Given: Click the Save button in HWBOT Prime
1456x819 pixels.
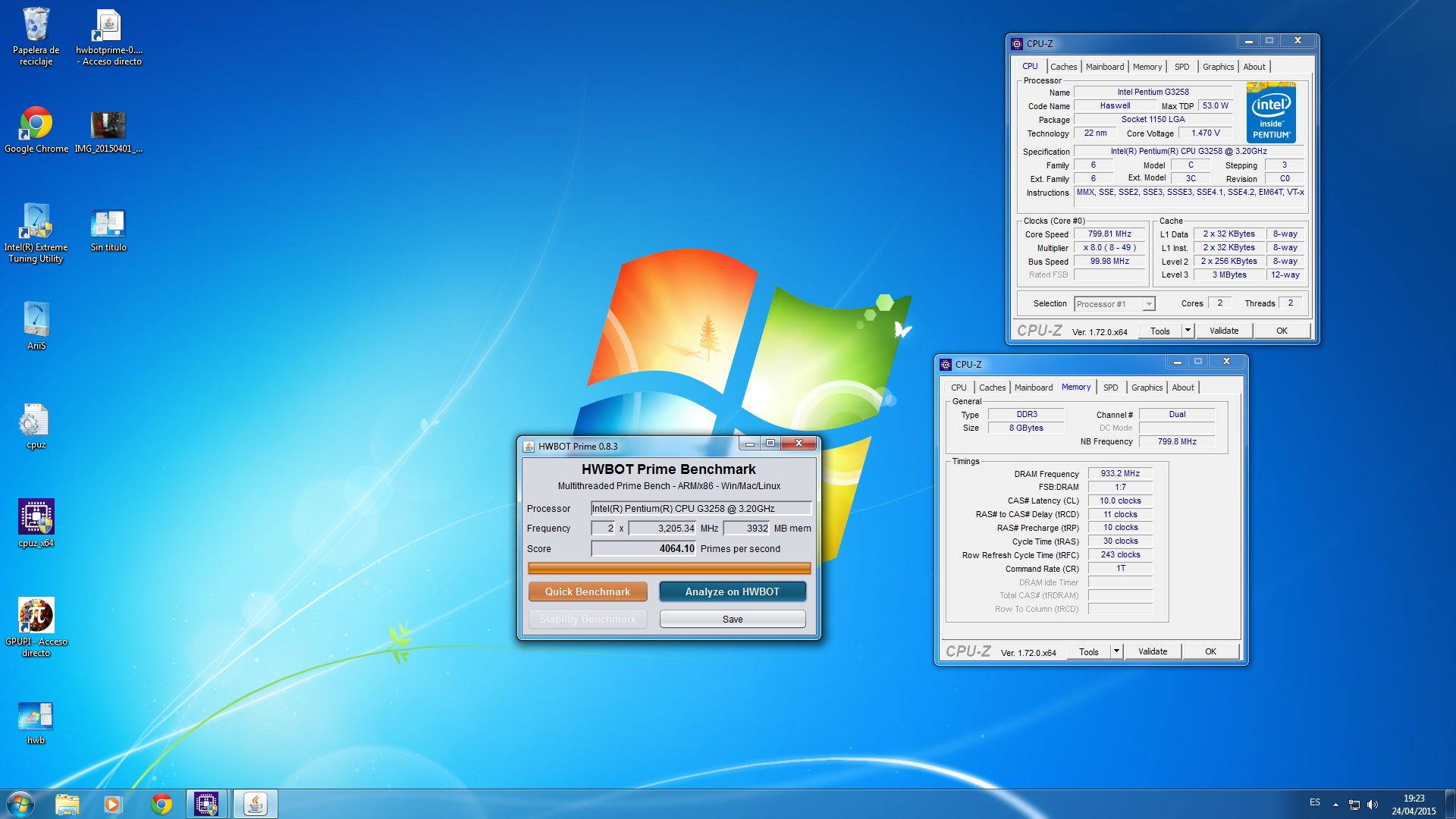Looking at the screenshot, I should pos(733,619).
